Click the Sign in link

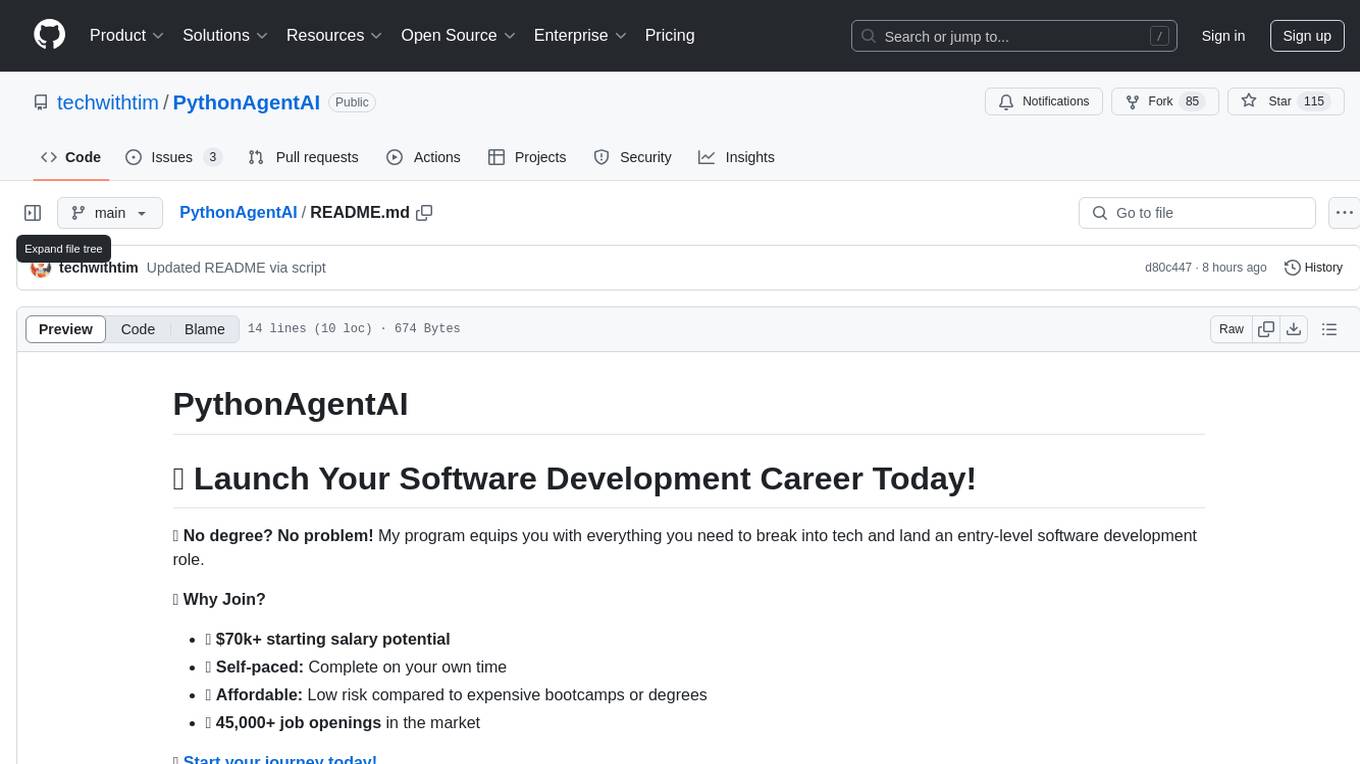click(x=1223, y=36)
